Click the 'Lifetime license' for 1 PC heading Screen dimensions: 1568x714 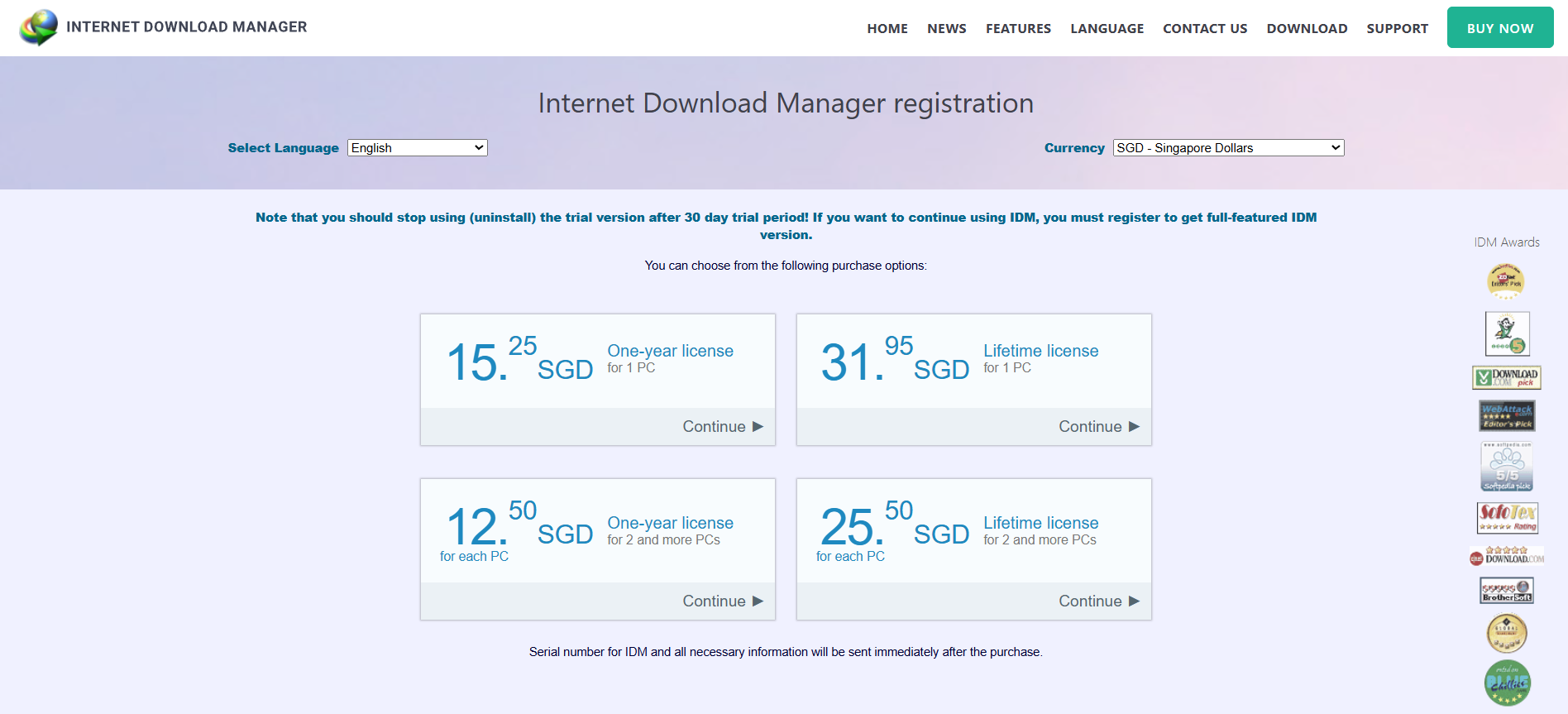coord(1040,351)
